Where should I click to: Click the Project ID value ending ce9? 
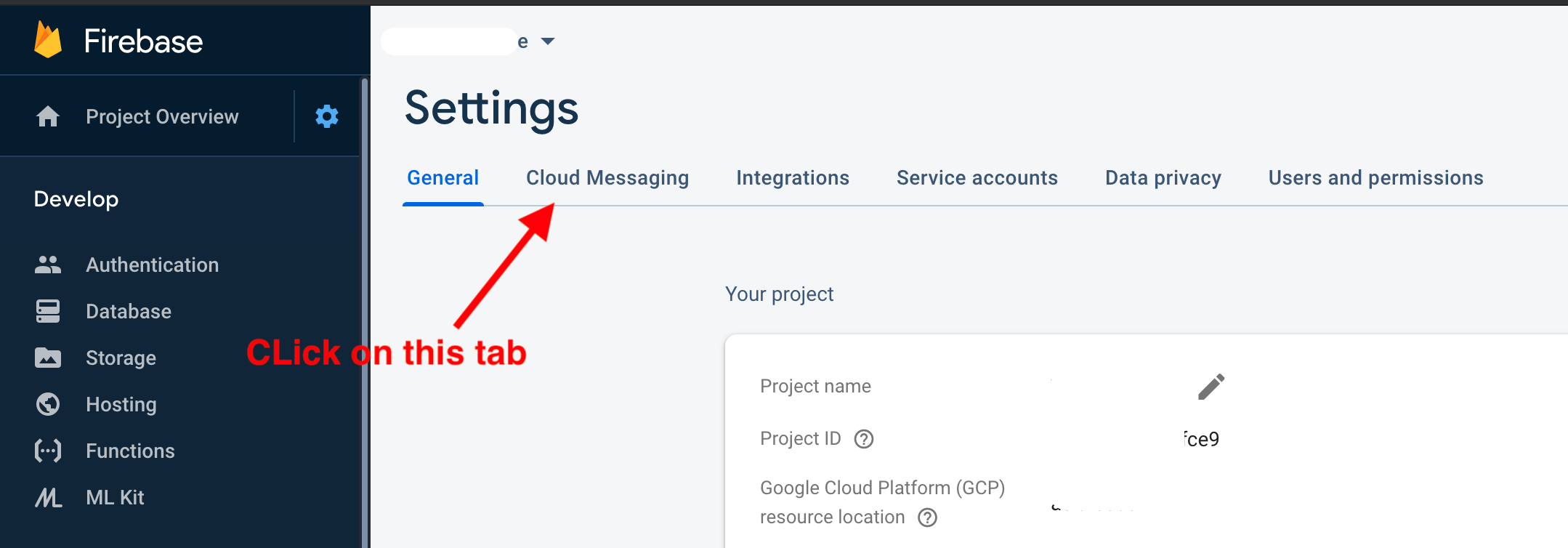point(1201,439)
